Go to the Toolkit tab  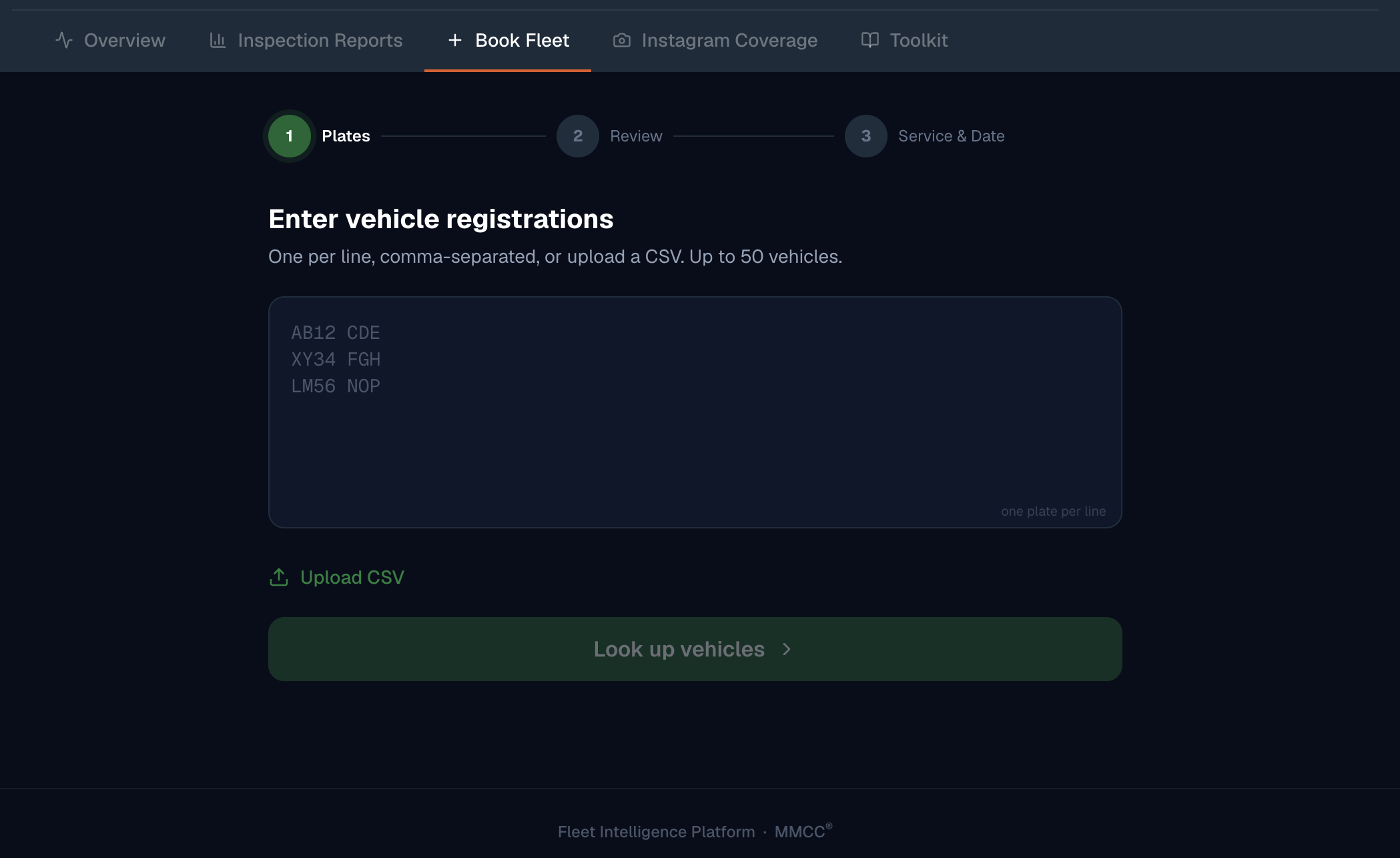click(x=904, y=40)
